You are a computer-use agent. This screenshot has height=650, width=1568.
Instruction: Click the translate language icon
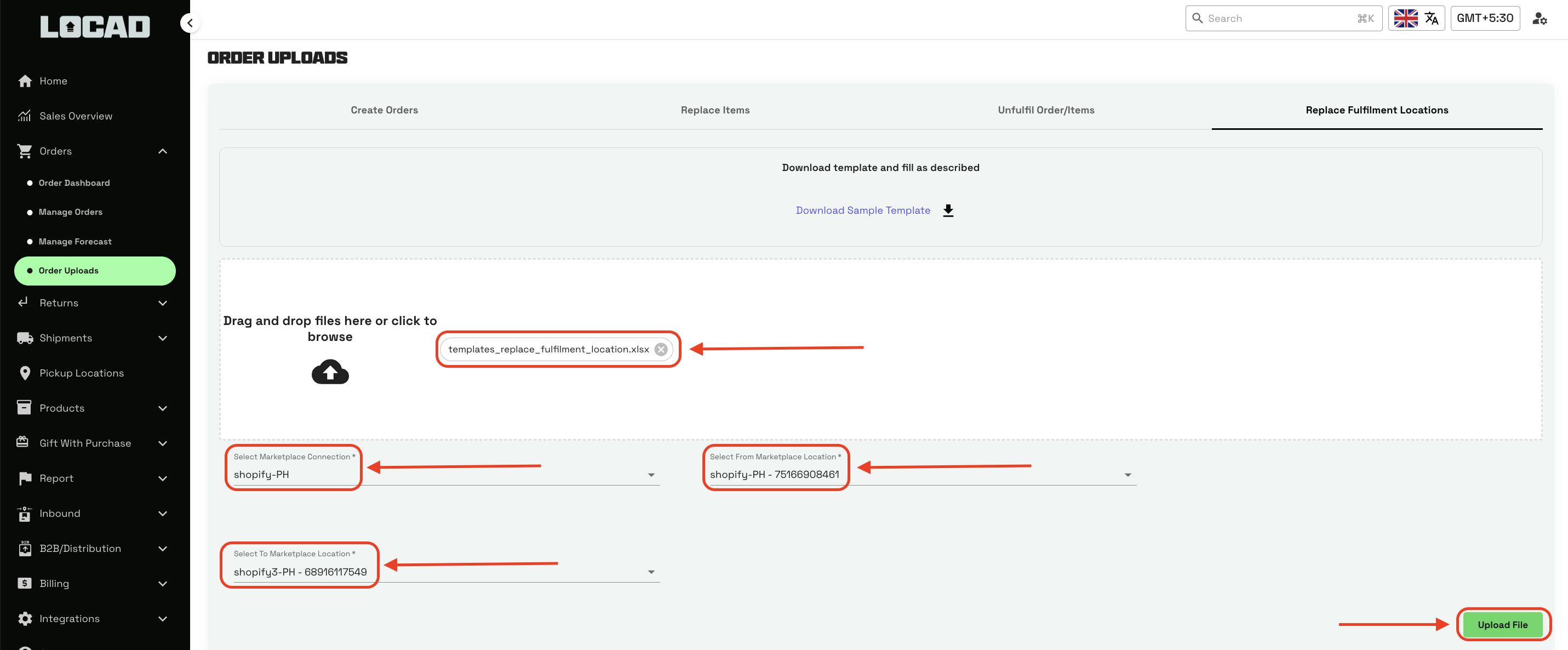click(x=1431, y=18)
